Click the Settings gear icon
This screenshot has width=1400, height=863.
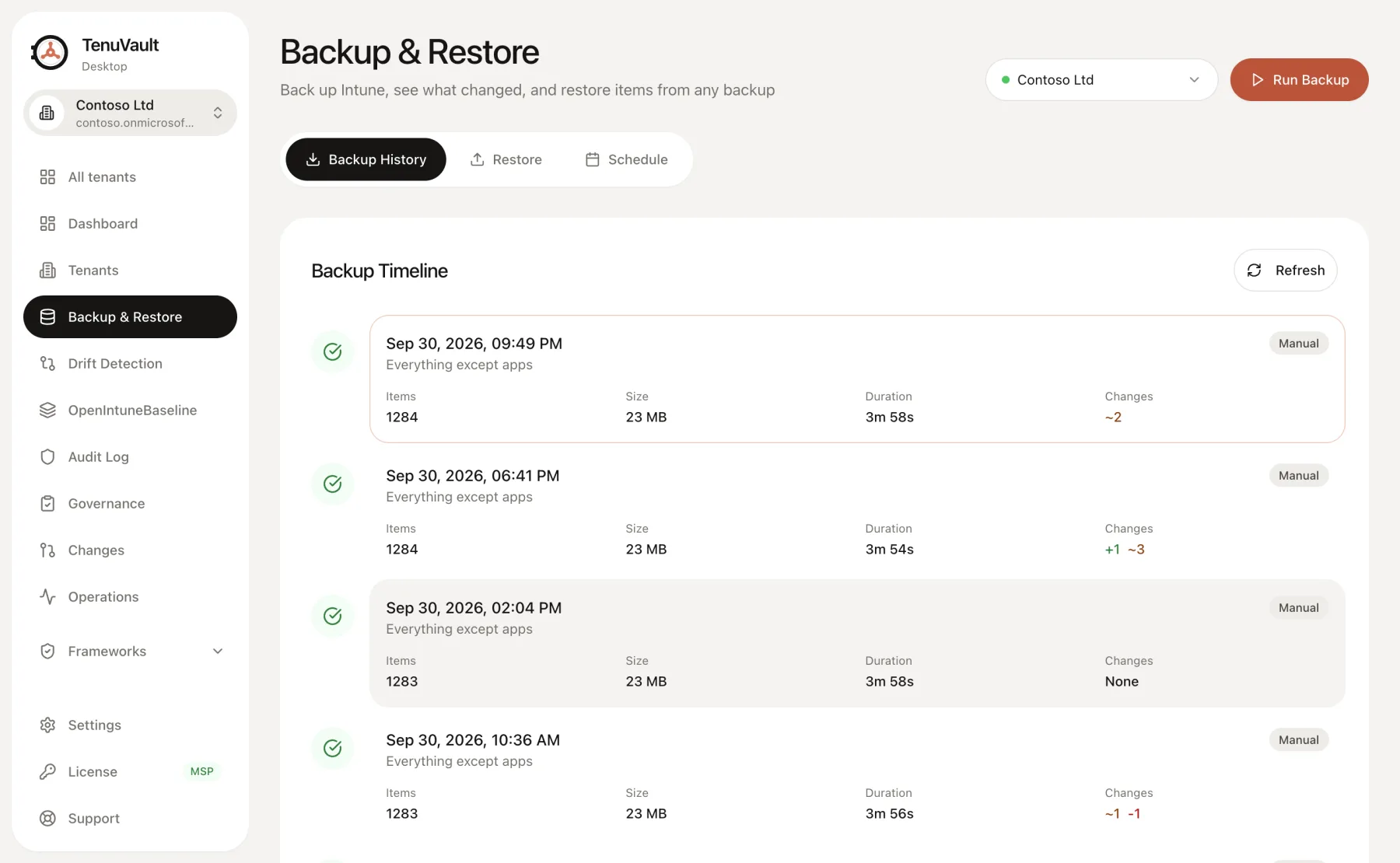pyautogui.click(x=47, y=725)
